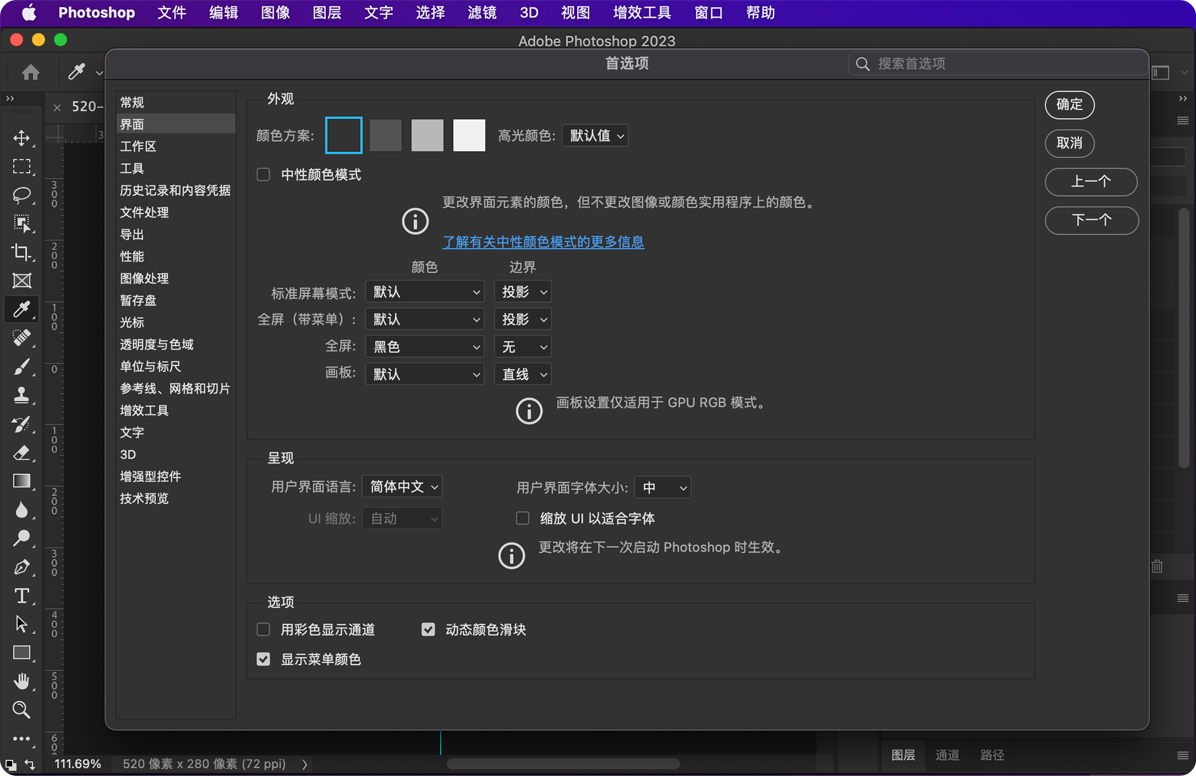Select the Crop tool
This screenshot has height=776, width=1196.
21,252
